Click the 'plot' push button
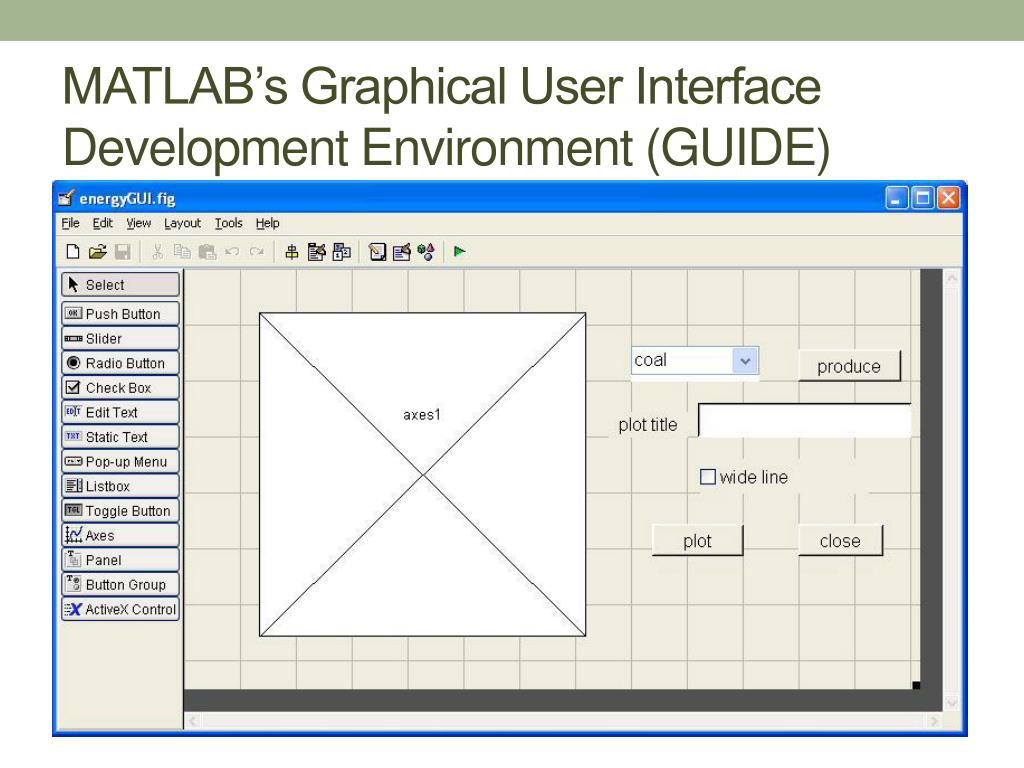1024x768 pixels. click(697, 541)
